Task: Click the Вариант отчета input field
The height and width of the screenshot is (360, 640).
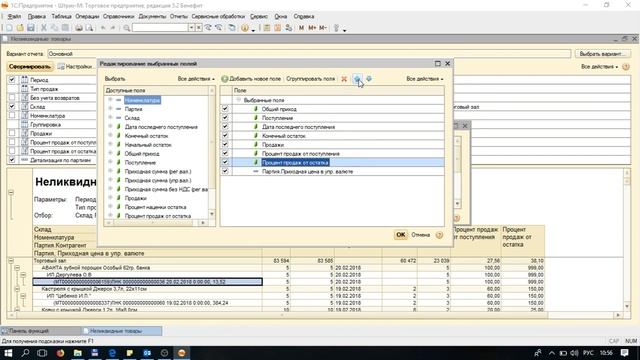Action: point(309,54)
